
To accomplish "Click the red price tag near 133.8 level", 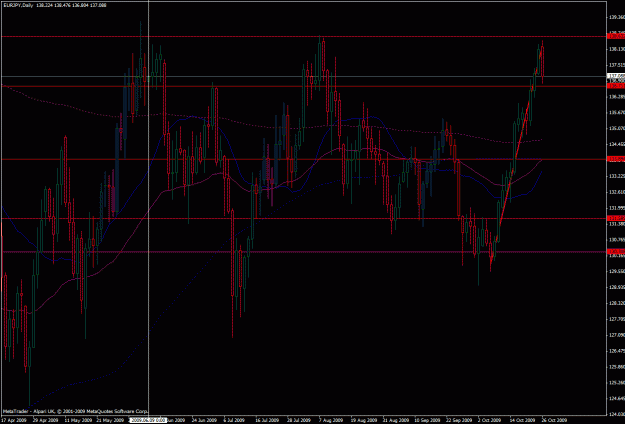I will point(616,159).
